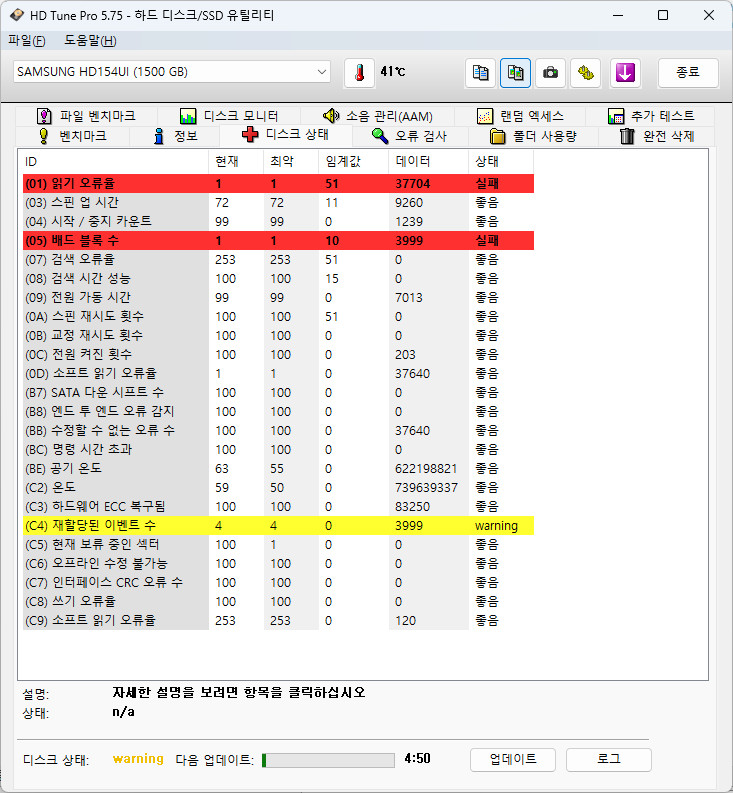This screenshot has width=733, height=793.
Task: Click the 종료 exit button
Action: (x=688, y=73)
